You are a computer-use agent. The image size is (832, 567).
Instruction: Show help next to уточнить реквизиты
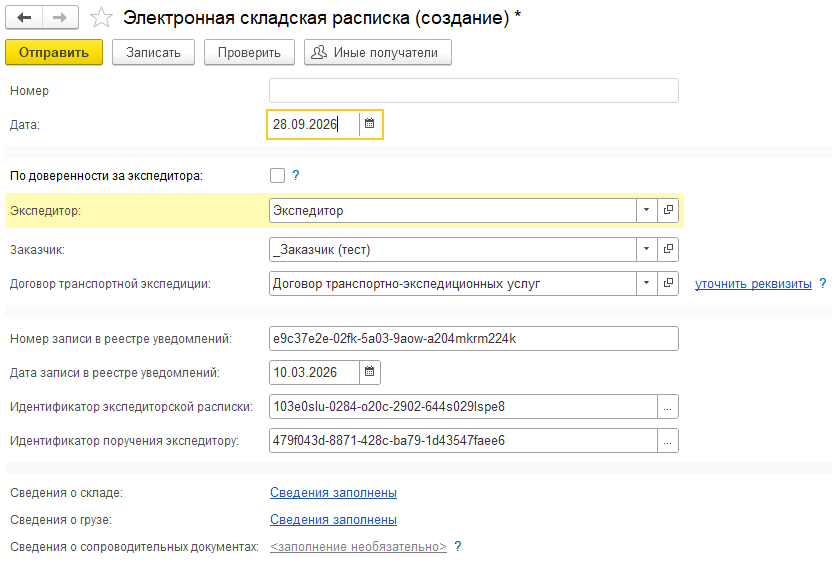(x=822, y=283)
